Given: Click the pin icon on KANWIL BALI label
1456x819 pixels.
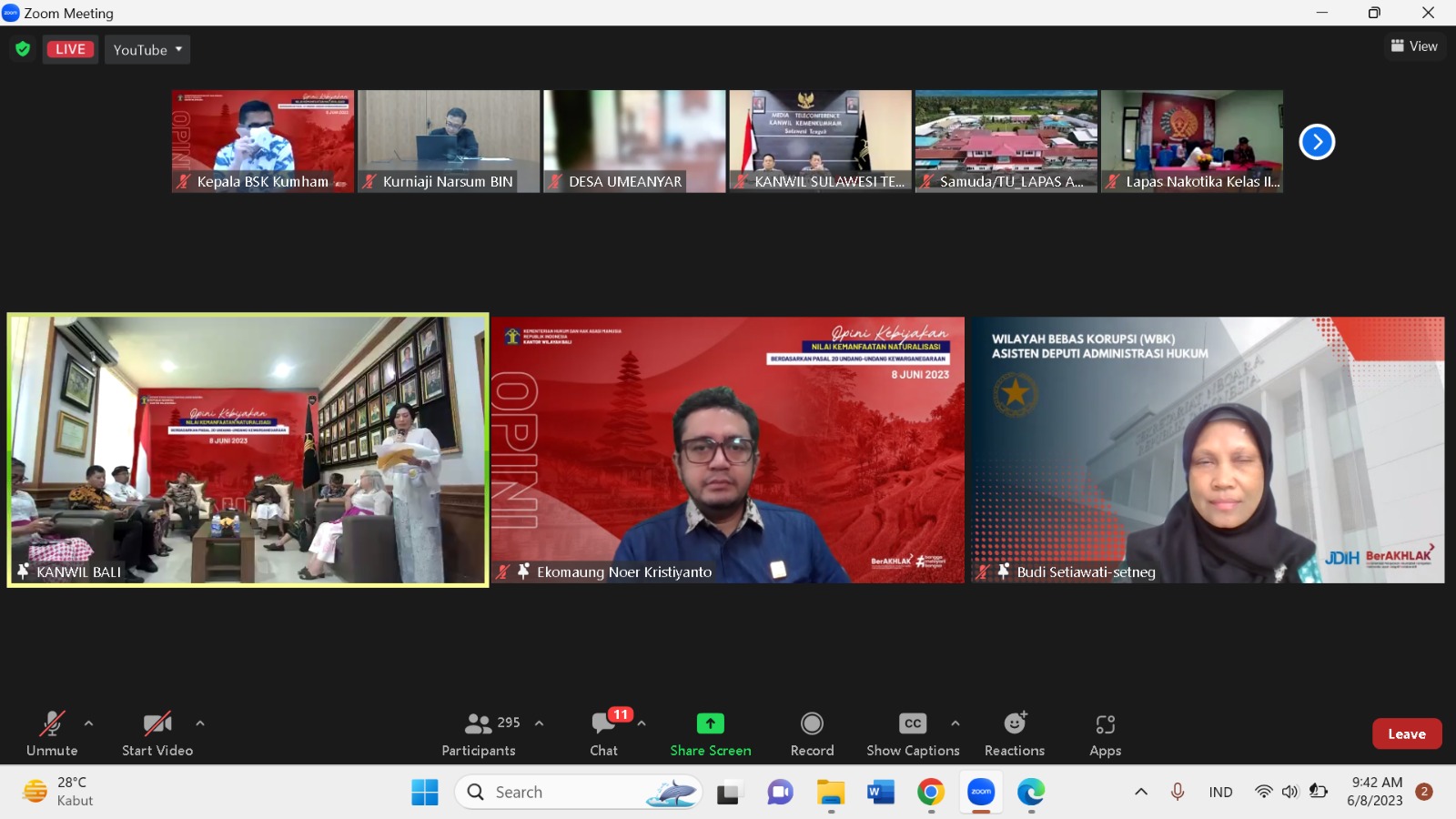Looking at the screenshot, I should coord(24,571).
